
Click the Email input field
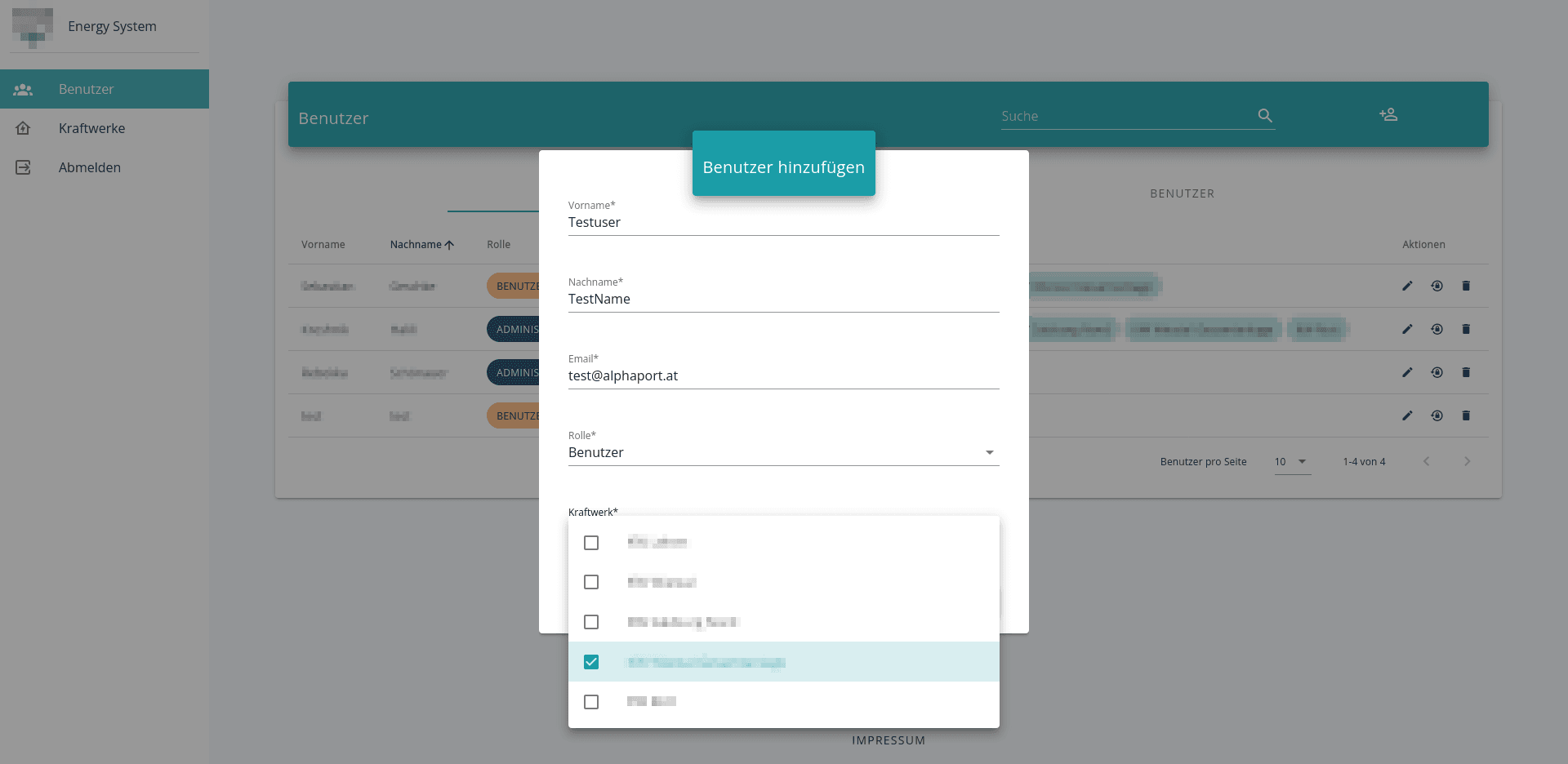pos(782,376)
